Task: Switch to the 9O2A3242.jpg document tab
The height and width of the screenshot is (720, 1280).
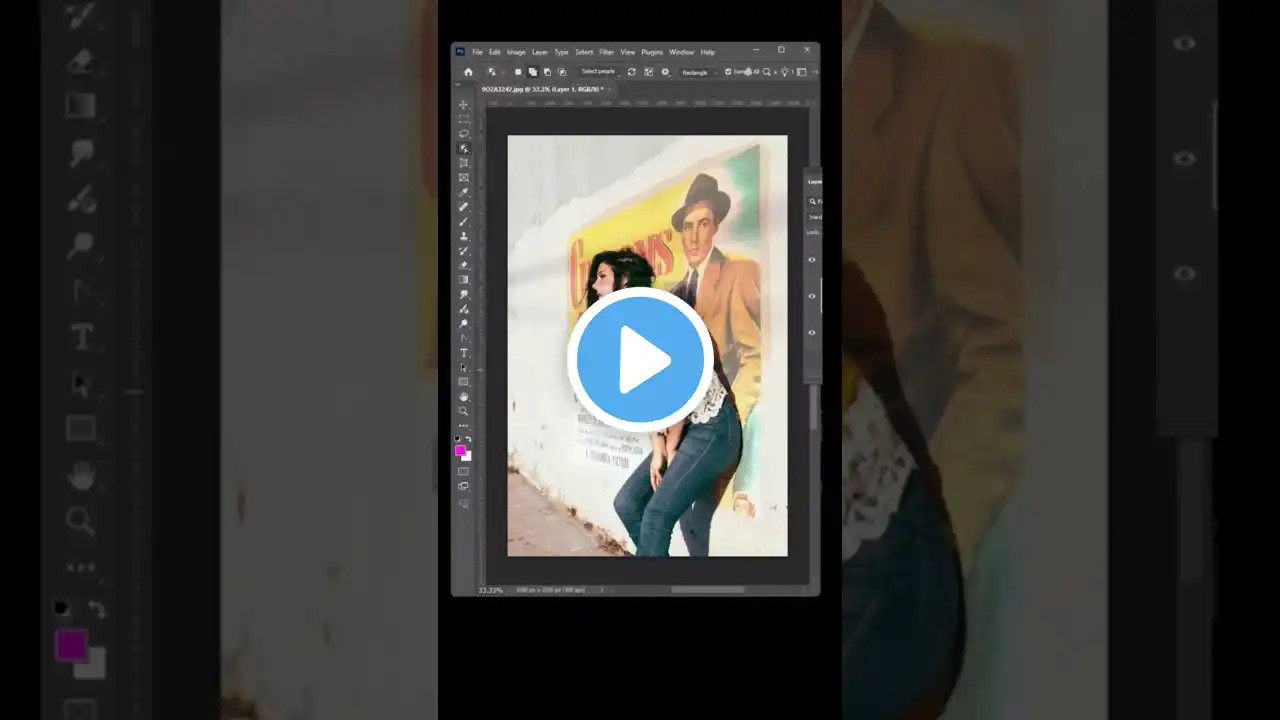Action: [x=546, y=89]
